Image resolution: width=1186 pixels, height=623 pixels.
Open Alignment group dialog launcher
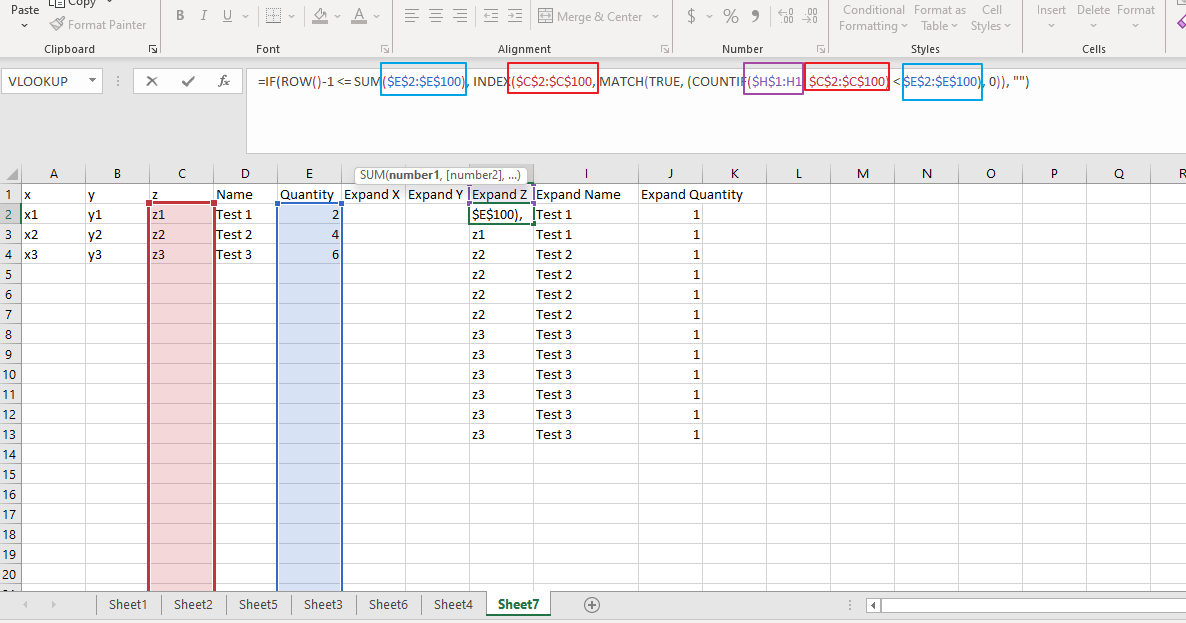(666, 49)
